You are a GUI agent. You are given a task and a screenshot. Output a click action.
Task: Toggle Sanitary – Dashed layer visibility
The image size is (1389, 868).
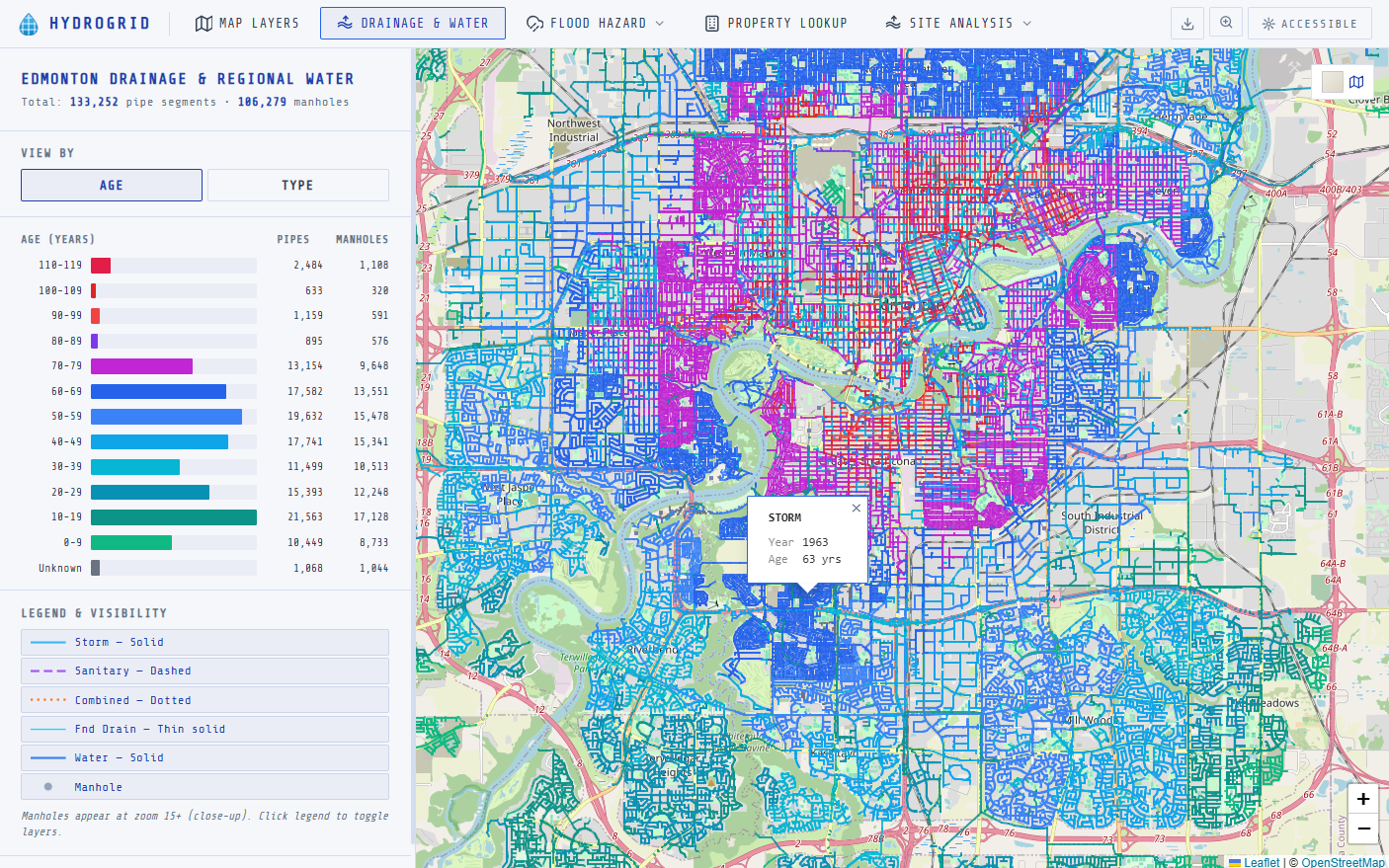(x=204, y=671)
